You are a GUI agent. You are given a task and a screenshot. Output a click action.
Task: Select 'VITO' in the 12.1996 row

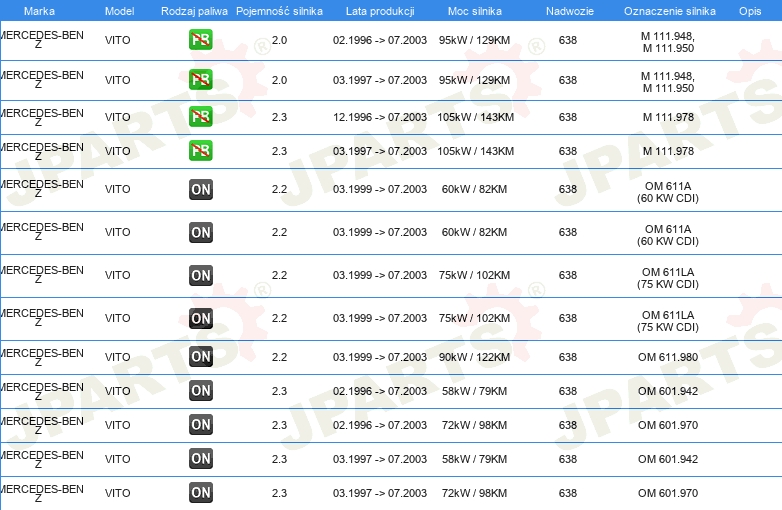(117, 117)
